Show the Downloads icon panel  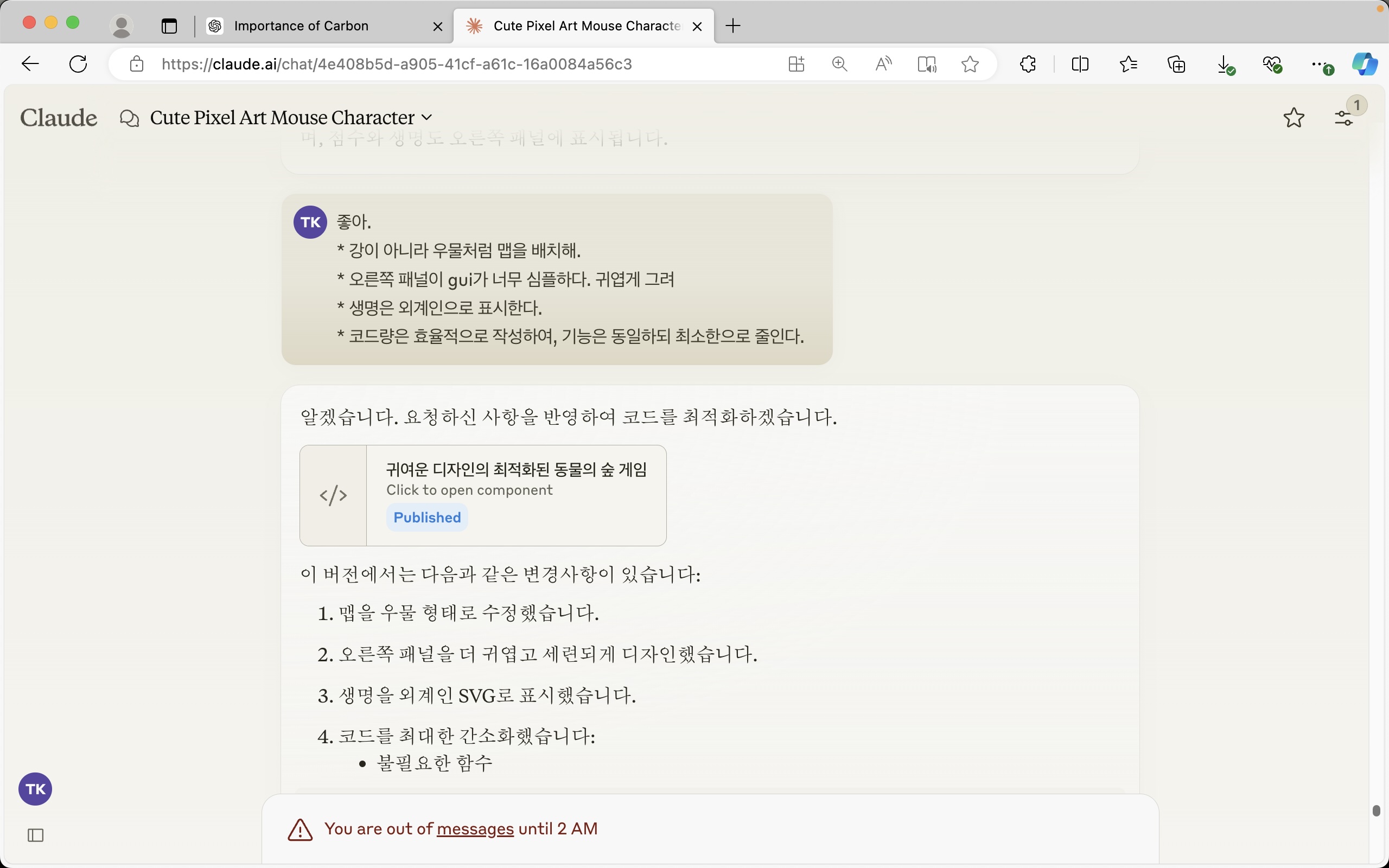(1226, 65)
